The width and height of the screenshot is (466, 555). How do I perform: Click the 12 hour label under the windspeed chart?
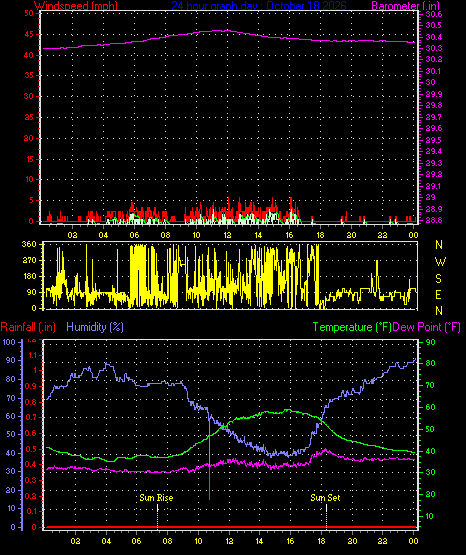click(x=227, y=235)
